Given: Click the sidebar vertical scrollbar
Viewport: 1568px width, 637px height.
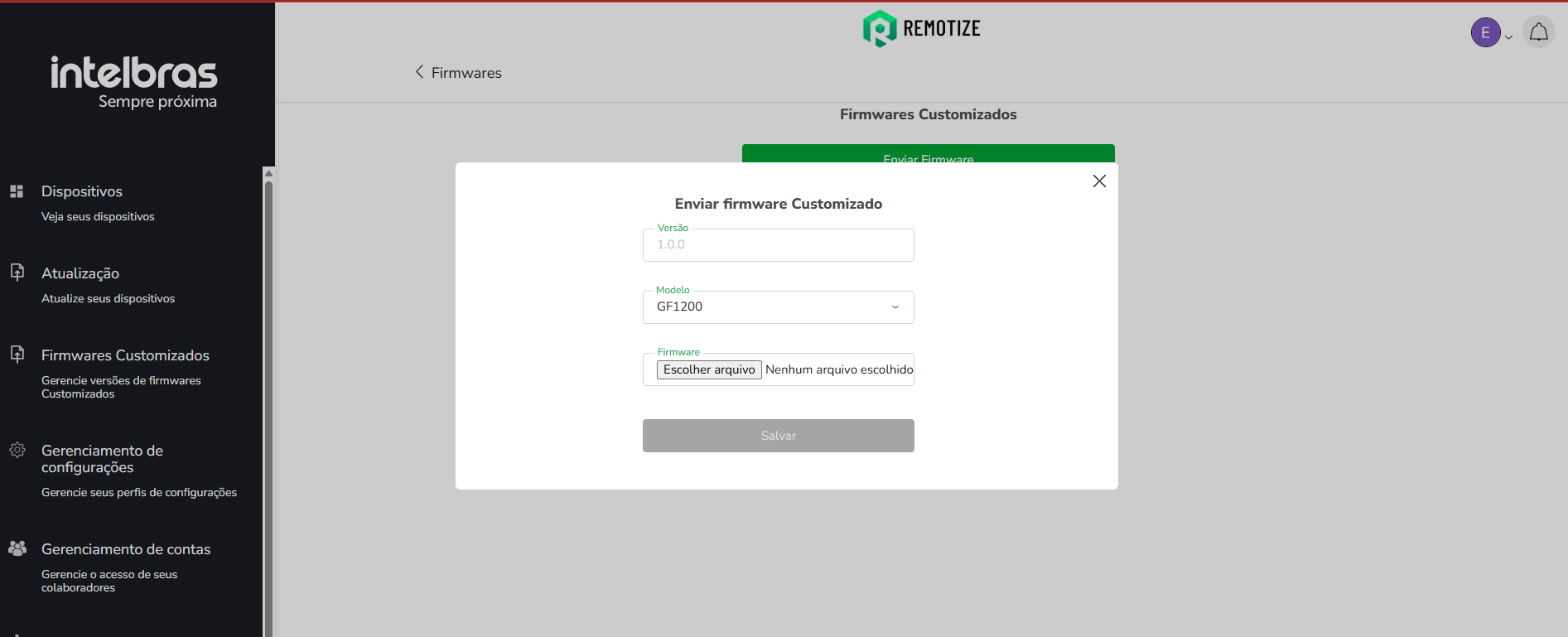Looking at the screenshot, I should pyautogui.click(x=268, y=398).
